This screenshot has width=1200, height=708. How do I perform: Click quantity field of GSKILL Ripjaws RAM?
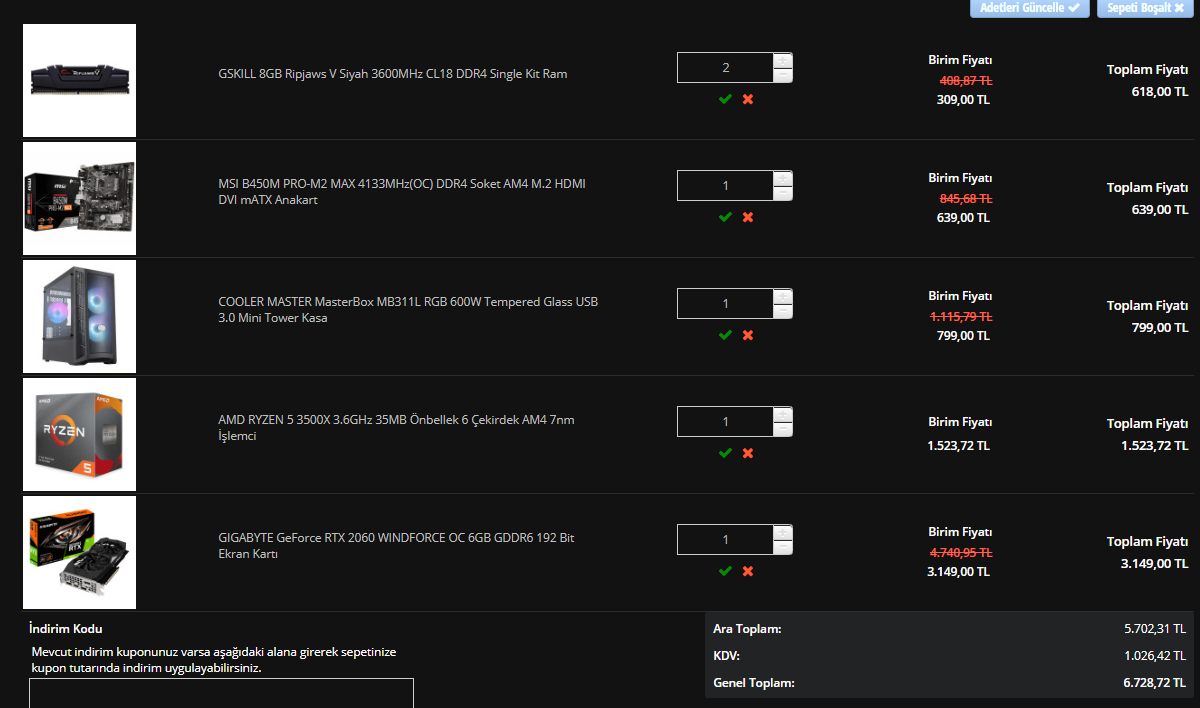(x=725, y=68)
